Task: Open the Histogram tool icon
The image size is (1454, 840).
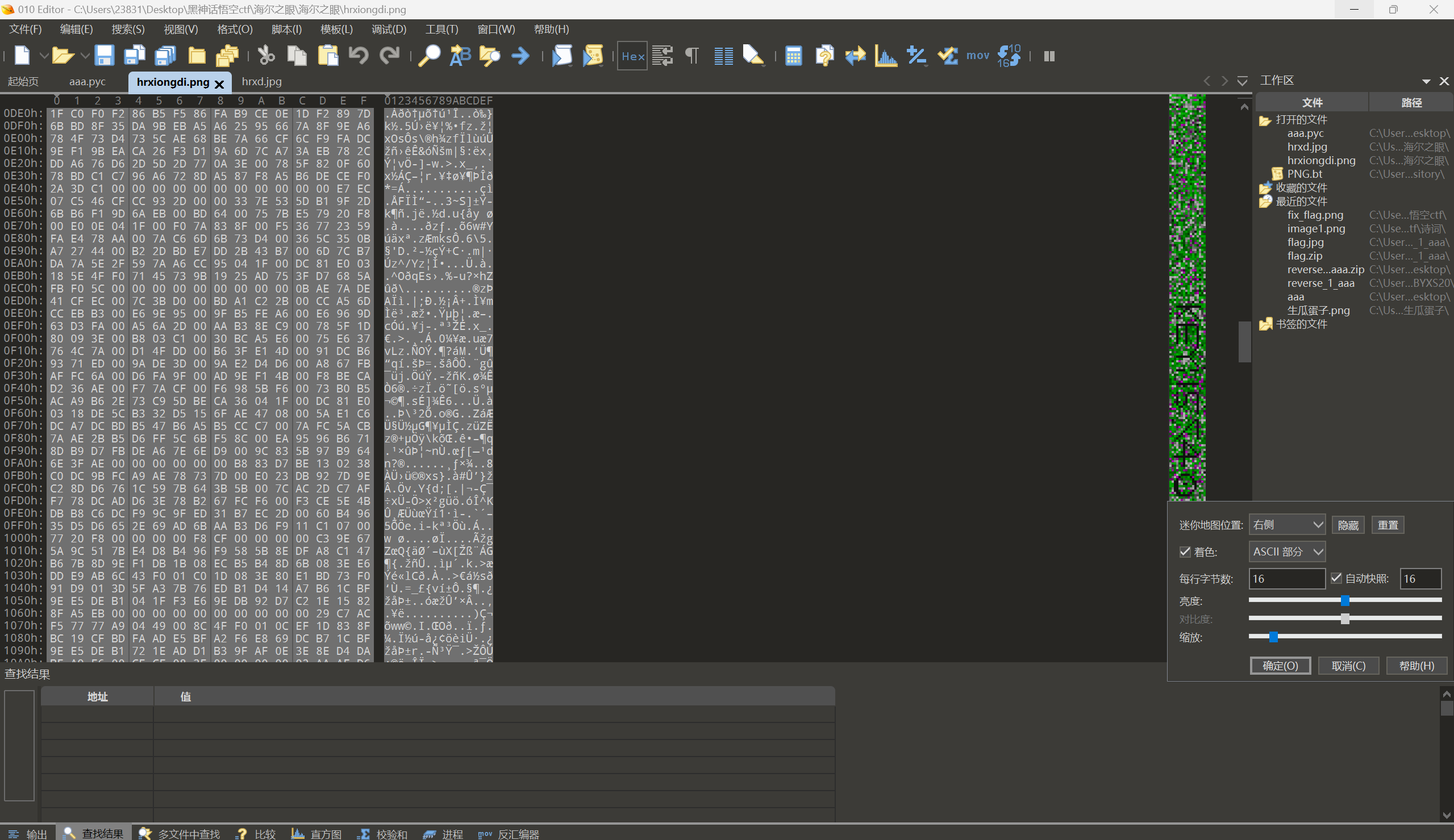Action: coord(886,56)
